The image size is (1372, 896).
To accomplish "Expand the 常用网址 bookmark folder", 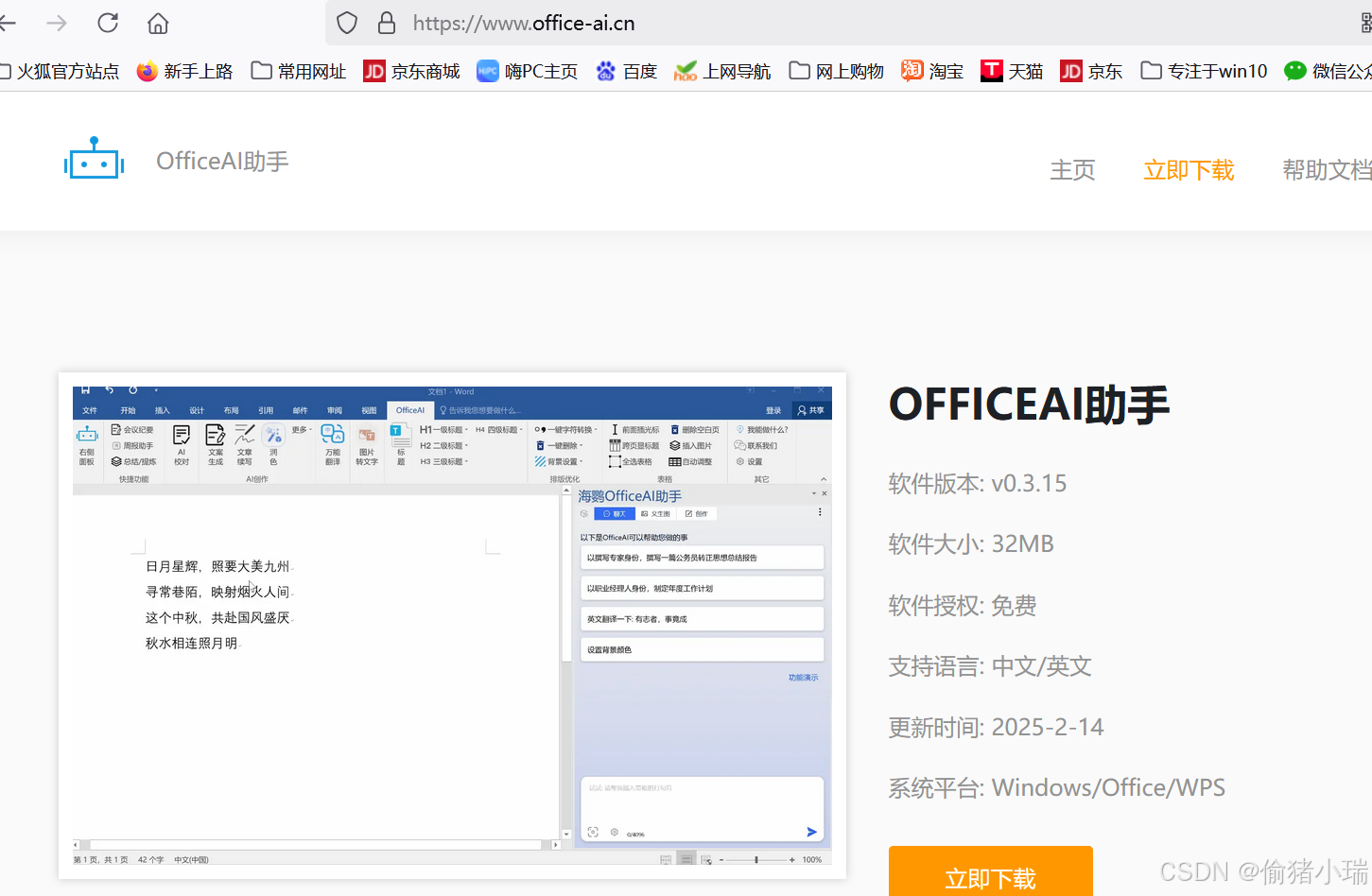I will point(299,71).
